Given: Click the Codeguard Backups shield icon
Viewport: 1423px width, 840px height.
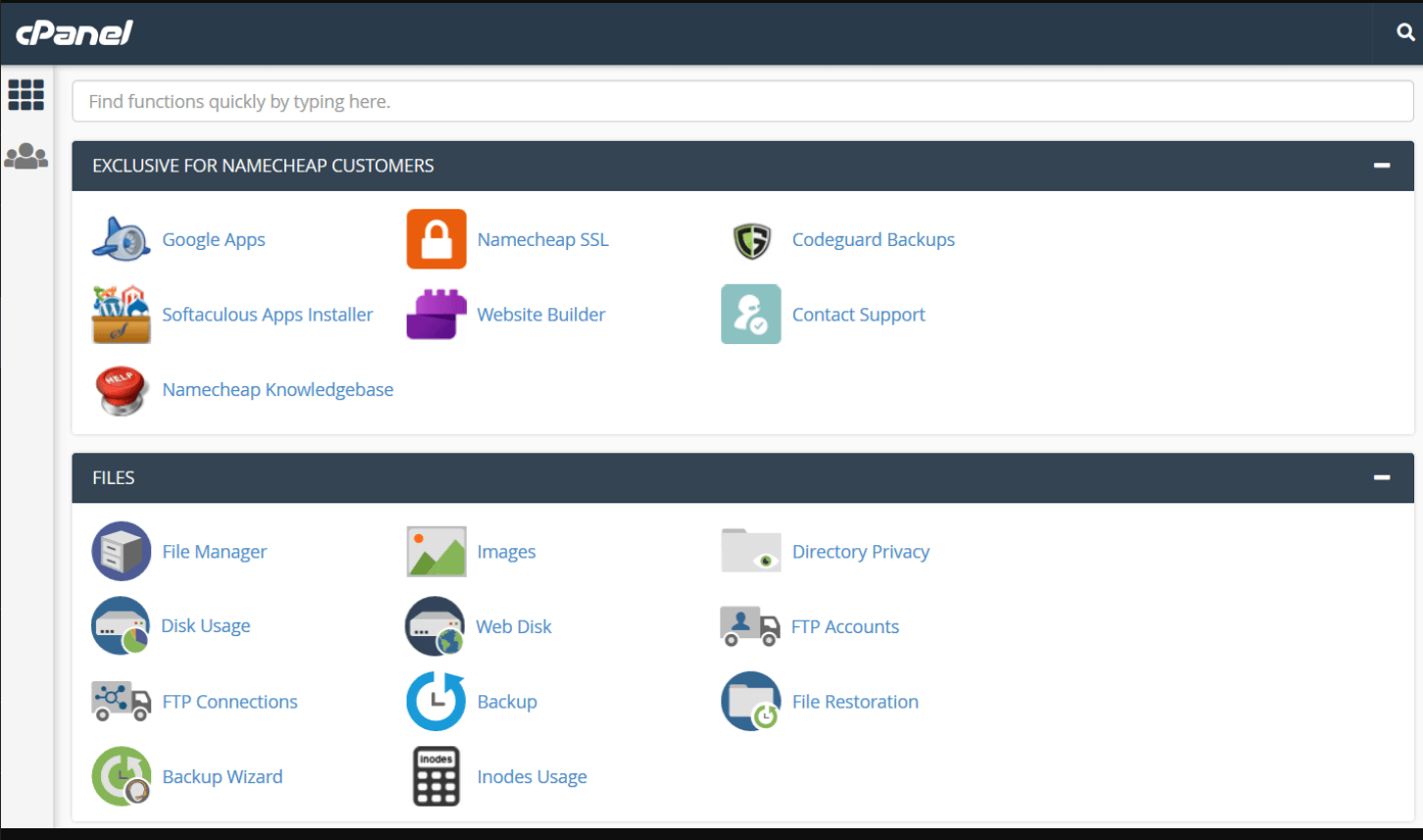Looking at the screenshot, I should (751, 240).
